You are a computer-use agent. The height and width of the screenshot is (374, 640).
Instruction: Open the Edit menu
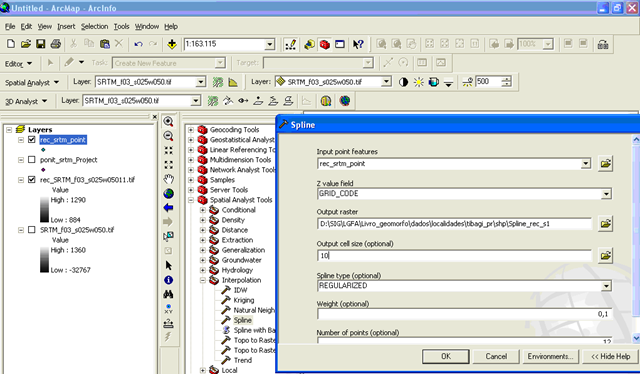pyautogui.click(x=26, y=27)
